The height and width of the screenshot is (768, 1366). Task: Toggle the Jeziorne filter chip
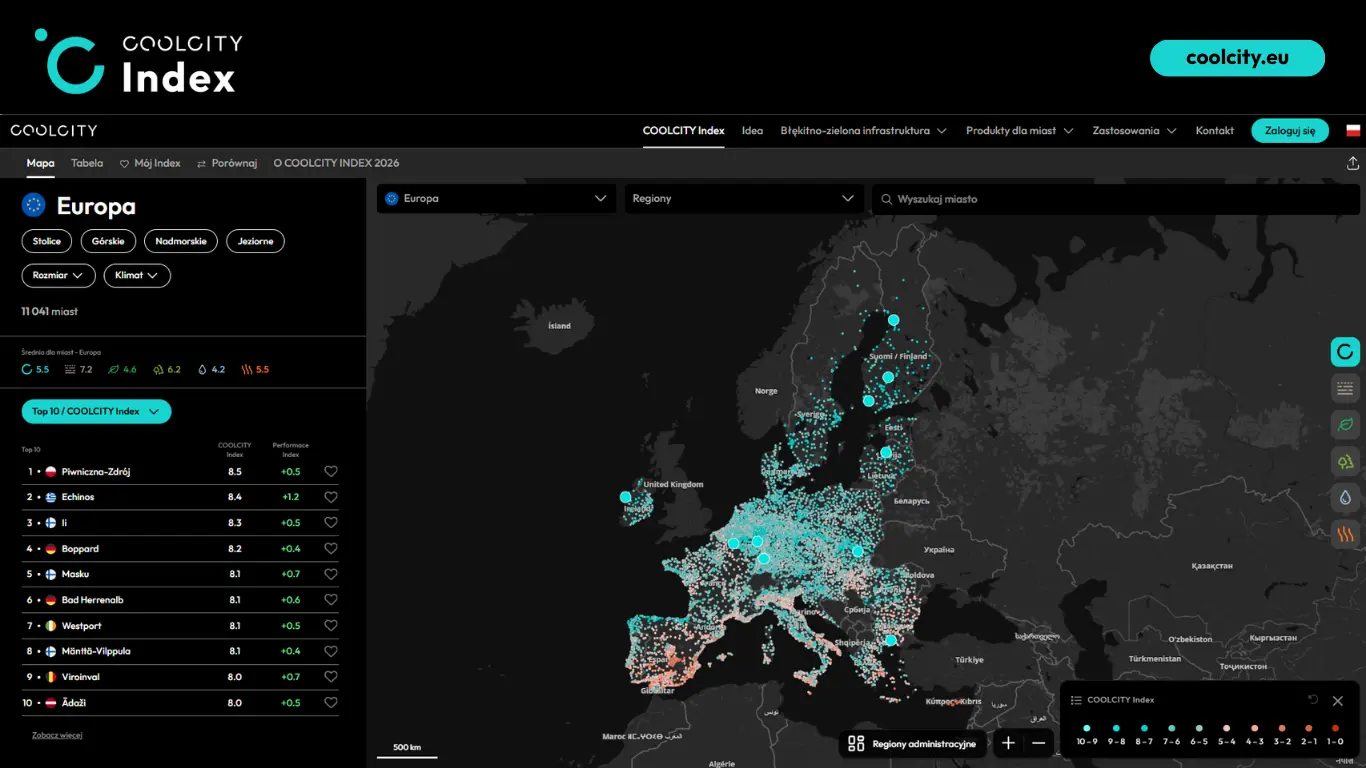coord(255,241)
